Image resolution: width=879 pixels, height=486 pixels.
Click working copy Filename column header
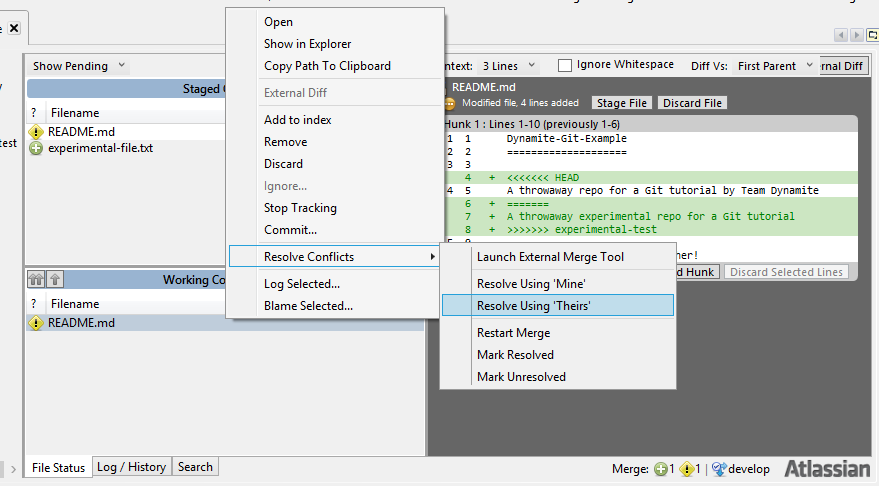coord(75,304)
